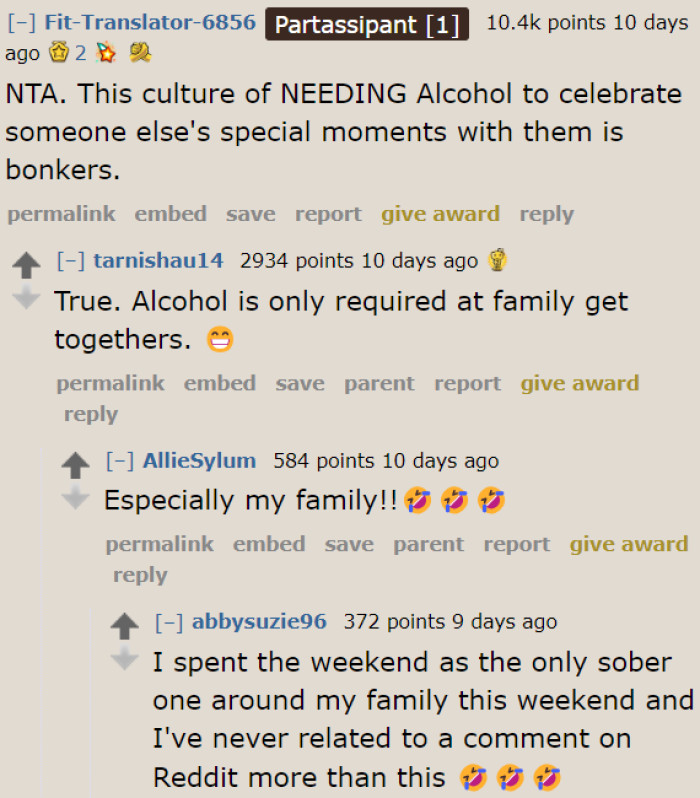Viewport: 700px width, 798px height.
Task: Collapse tarnishau14's comment with [–]
Action: pos(70,261)
